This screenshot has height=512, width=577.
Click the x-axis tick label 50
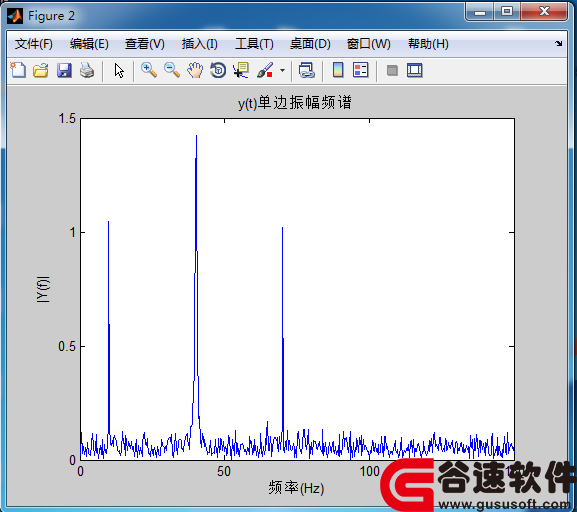(224, 472)
